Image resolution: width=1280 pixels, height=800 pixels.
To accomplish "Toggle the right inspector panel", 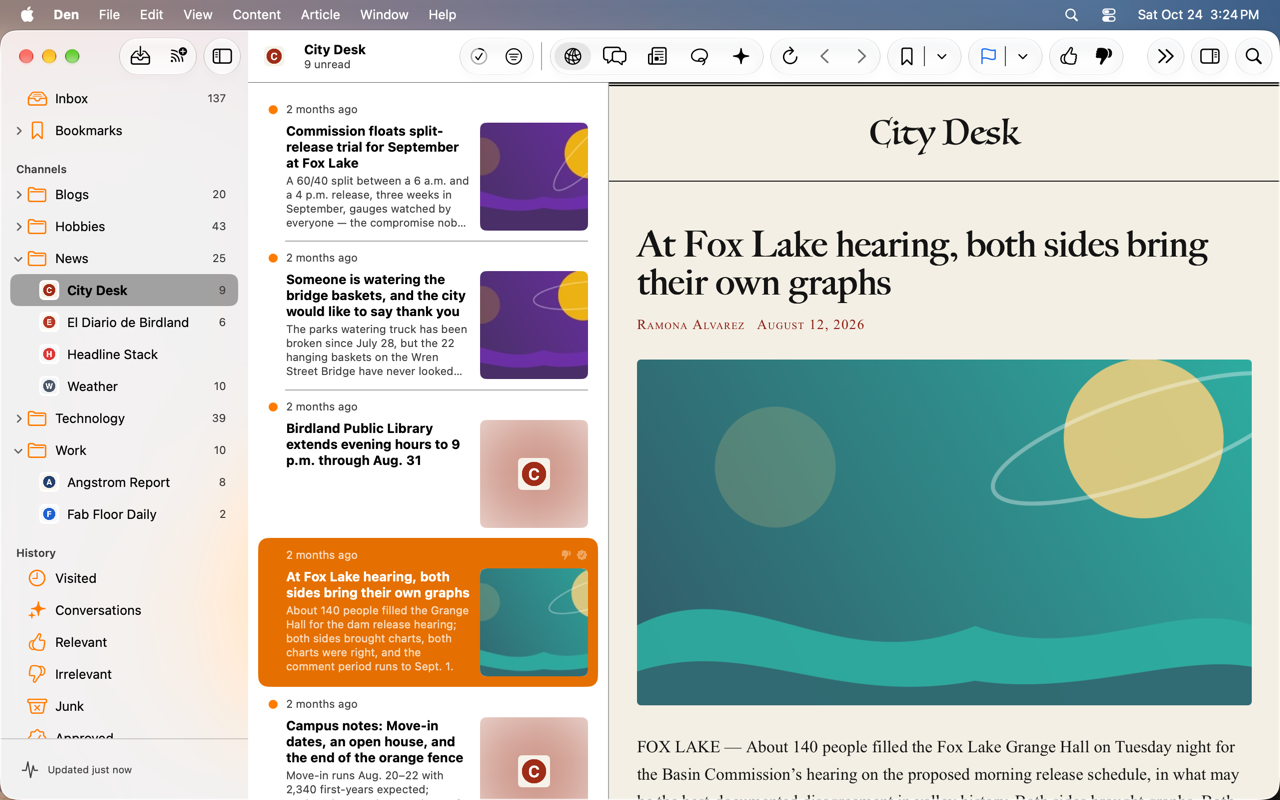I will pos(1210,57).
